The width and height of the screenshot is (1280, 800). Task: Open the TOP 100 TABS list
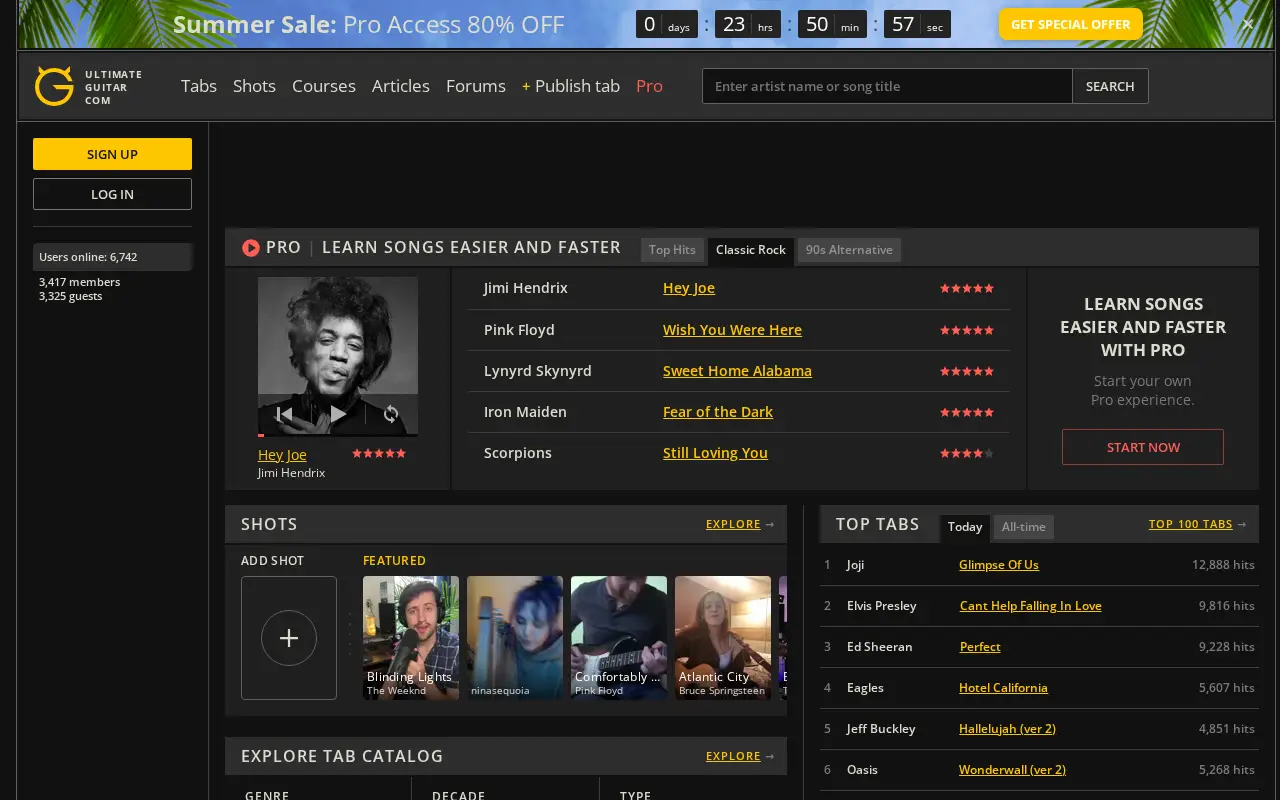pos(1190,524)
